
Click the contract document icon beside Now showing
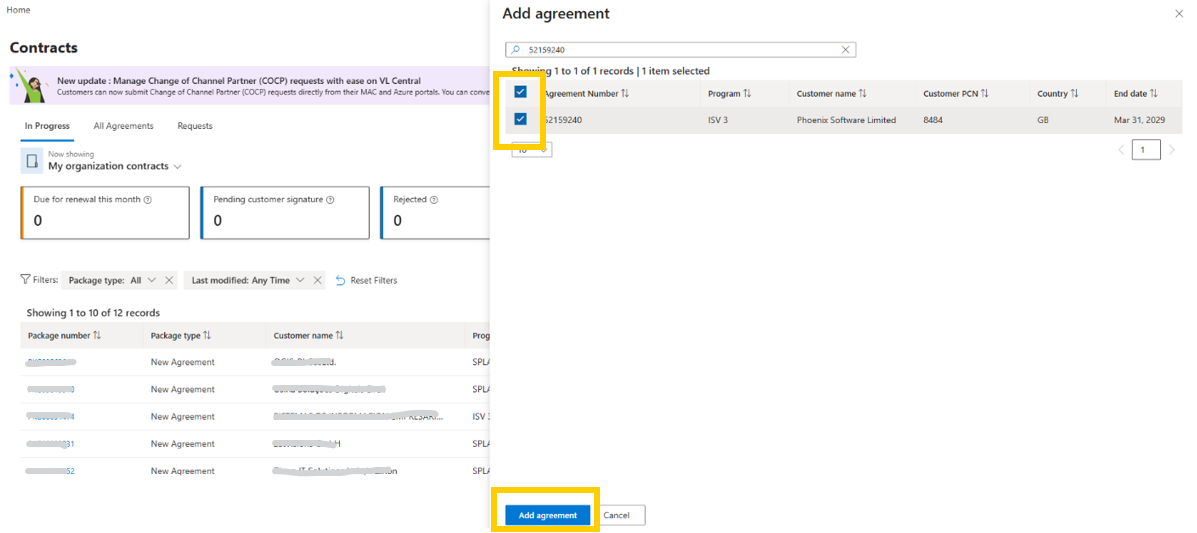(x=32, y=161)
